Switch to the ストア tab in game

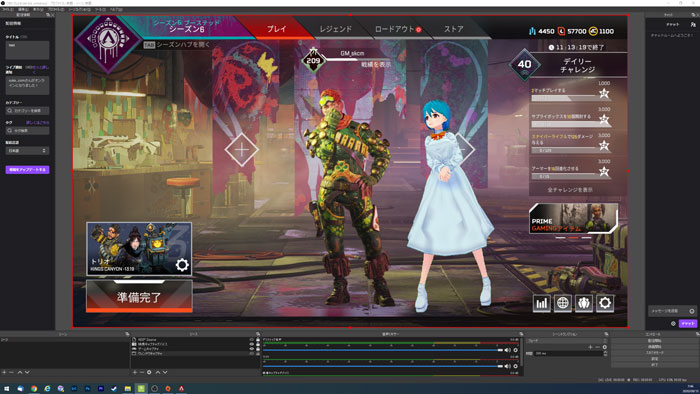454,29
